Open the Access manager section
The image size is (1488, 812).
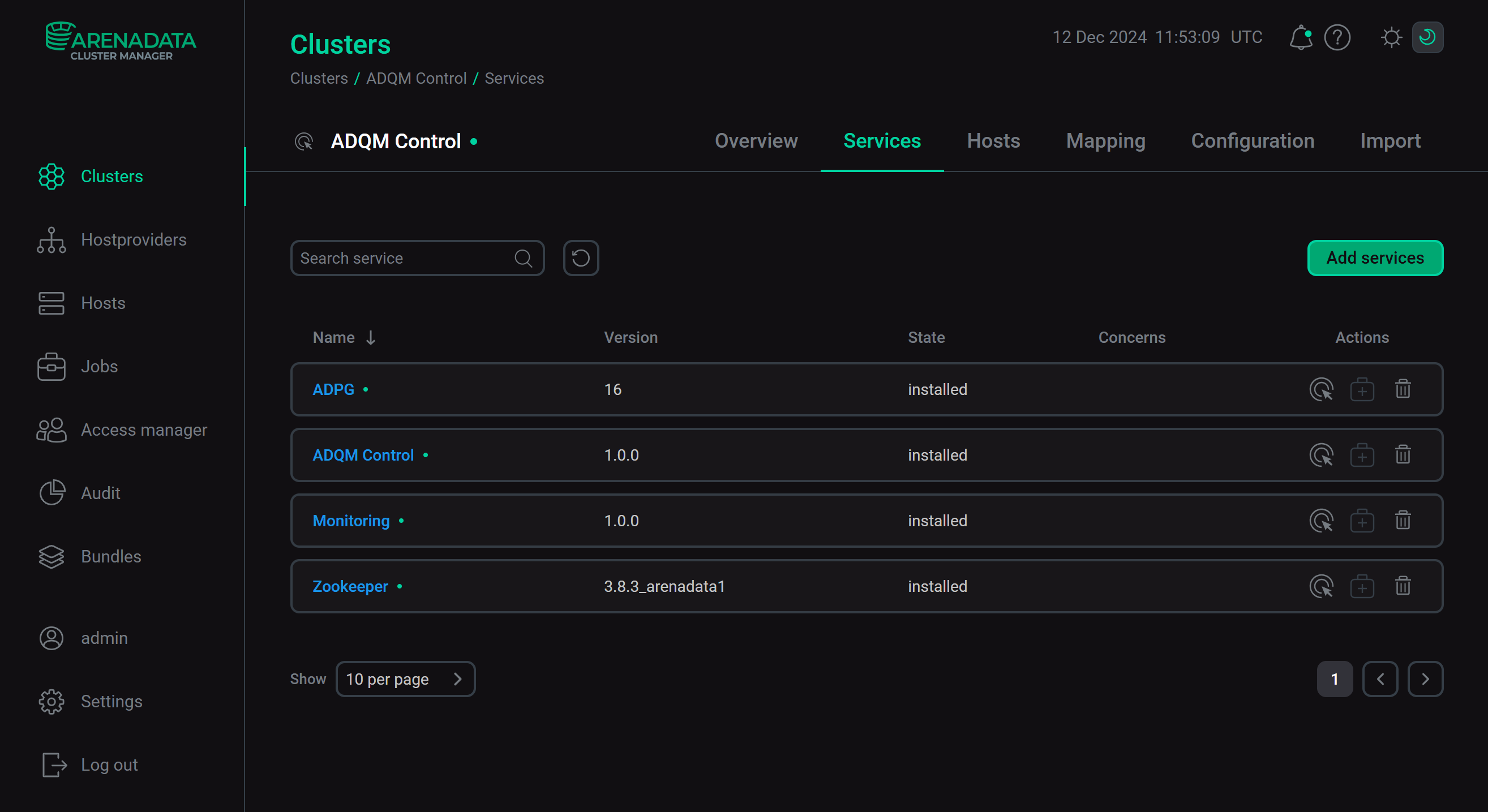click(x=144, y=429)
